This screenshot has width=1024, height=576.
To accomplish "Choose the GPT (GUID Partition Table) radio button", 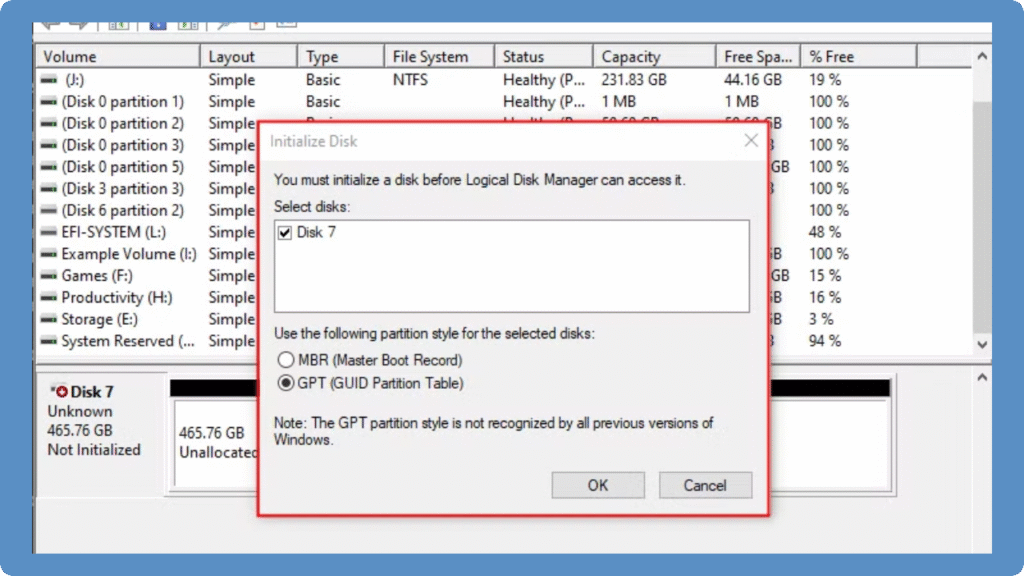I will point(286,383).
